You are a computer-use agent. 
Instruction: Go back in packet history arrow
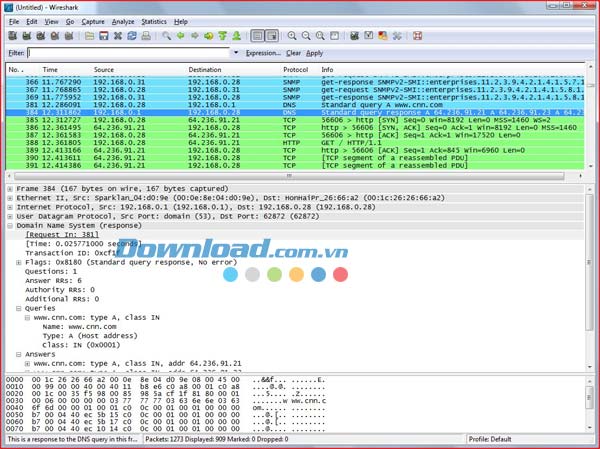181,36
